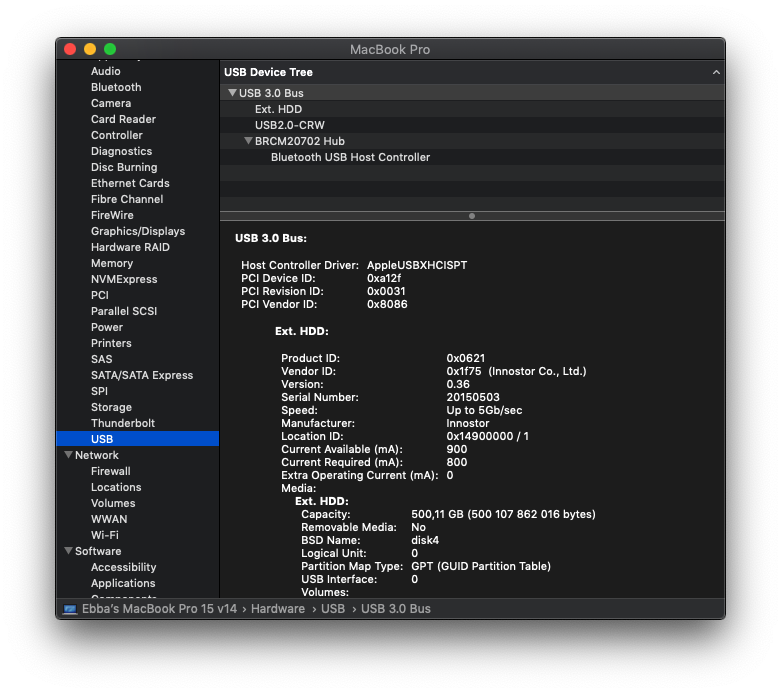Click USB in the path bar
781x693 pixels.
tap(333, 609)
